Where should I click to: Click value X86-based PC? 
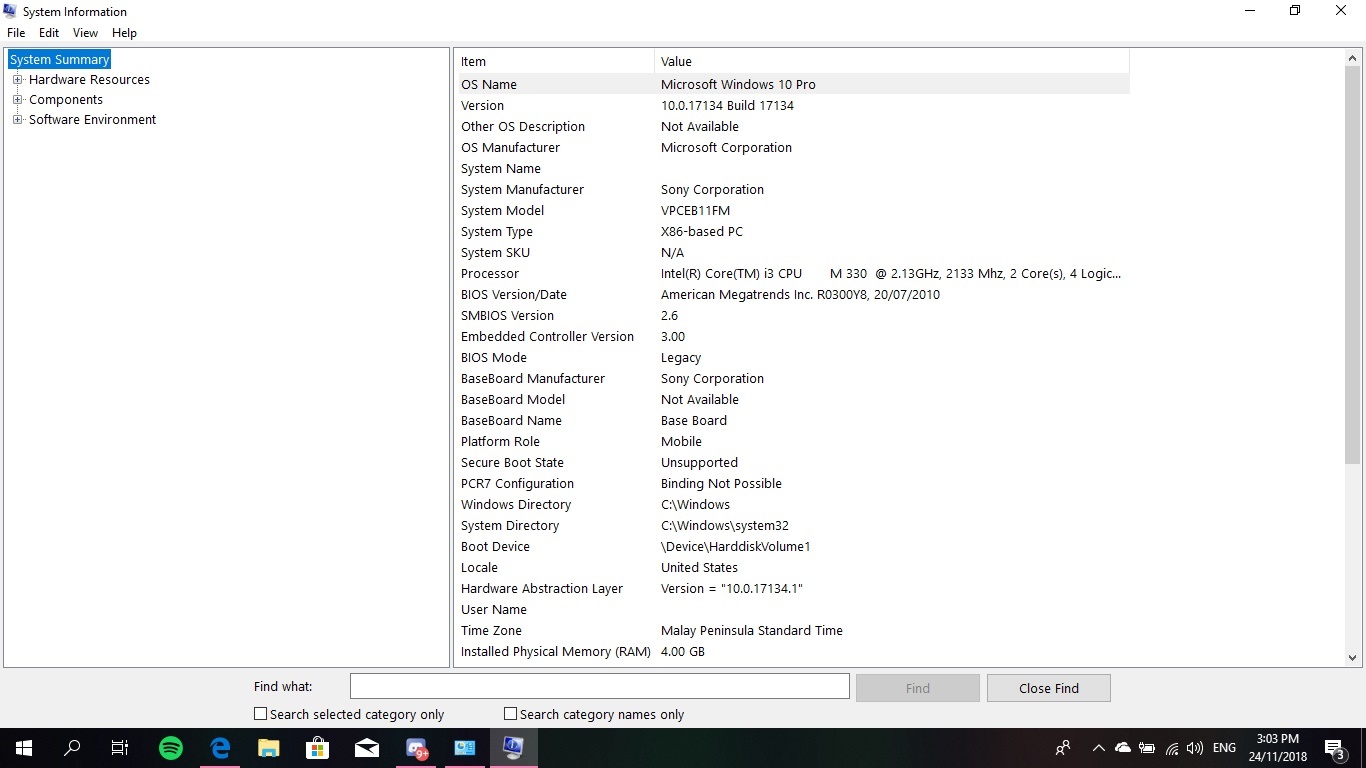tap(702, 231)
